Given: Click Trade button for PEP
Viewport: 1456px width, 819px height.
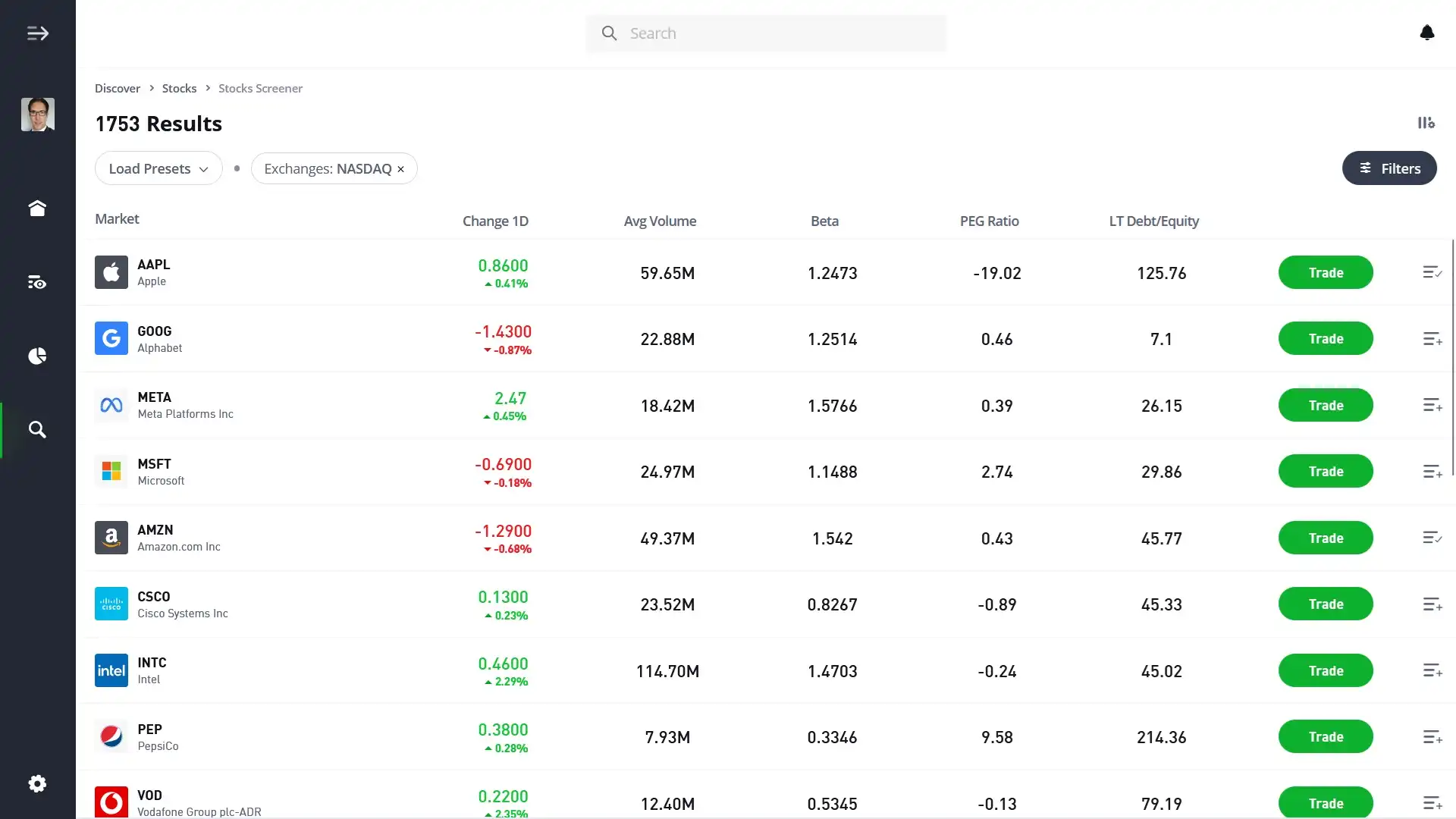Looking at the screenshot, I should 1326,737.
